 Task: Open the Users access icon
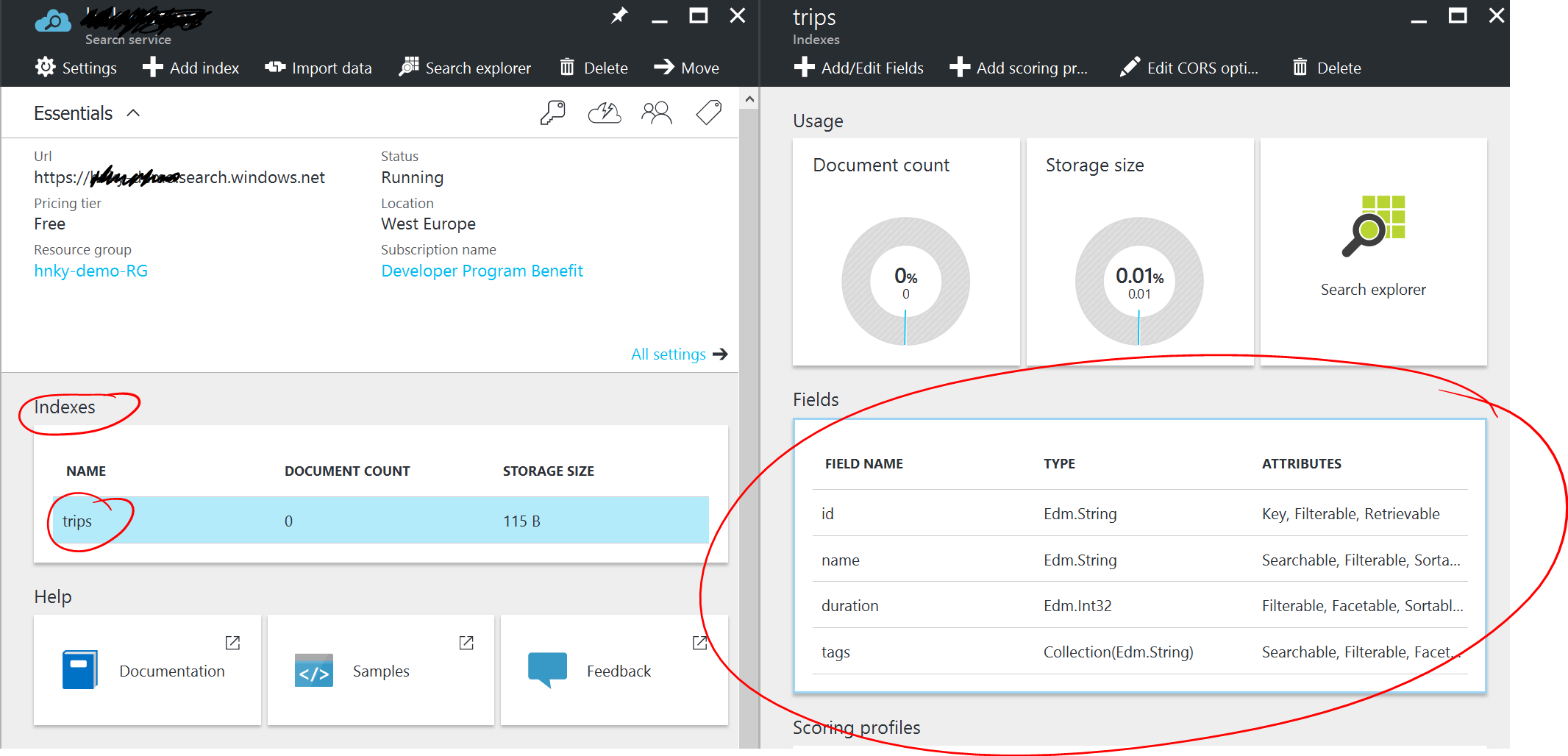[657, 113]
